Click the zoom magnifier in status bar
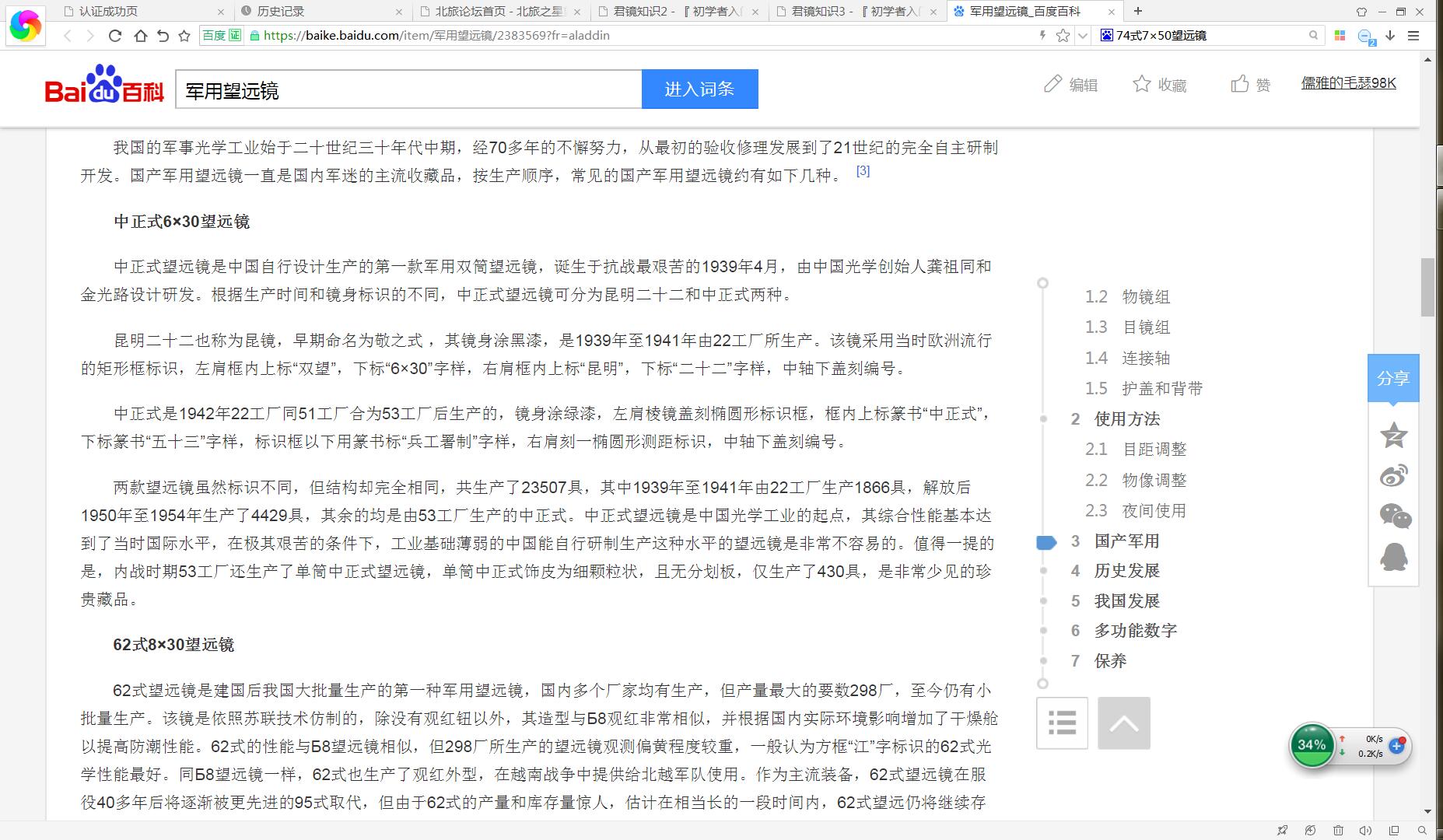This screenshot has width=1443, height=840. pos(1422,830)
